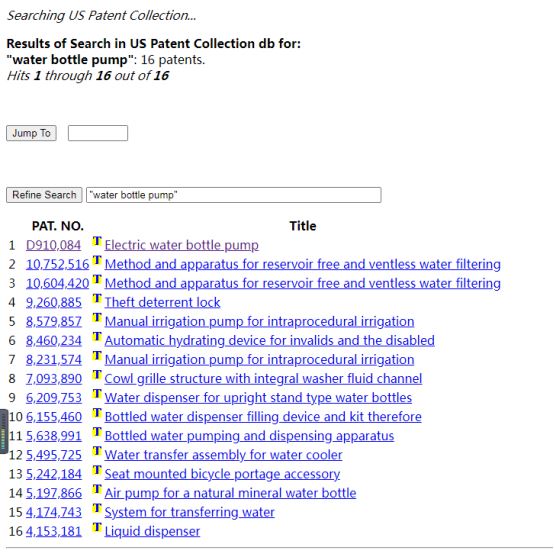Open Bottled water pumping and dispensing title
The image size is (554, 557).
click(249, 436)
